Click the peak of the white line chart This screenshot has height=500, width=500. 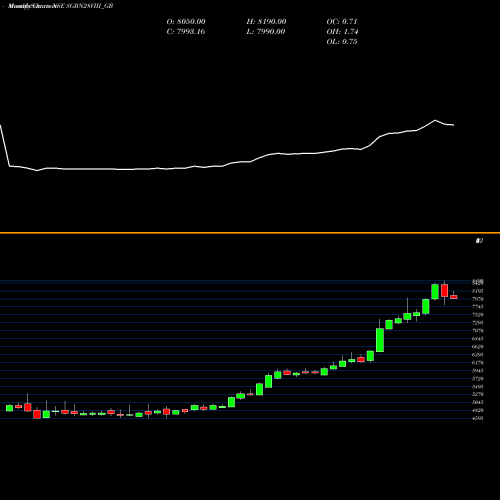point(435,120)
